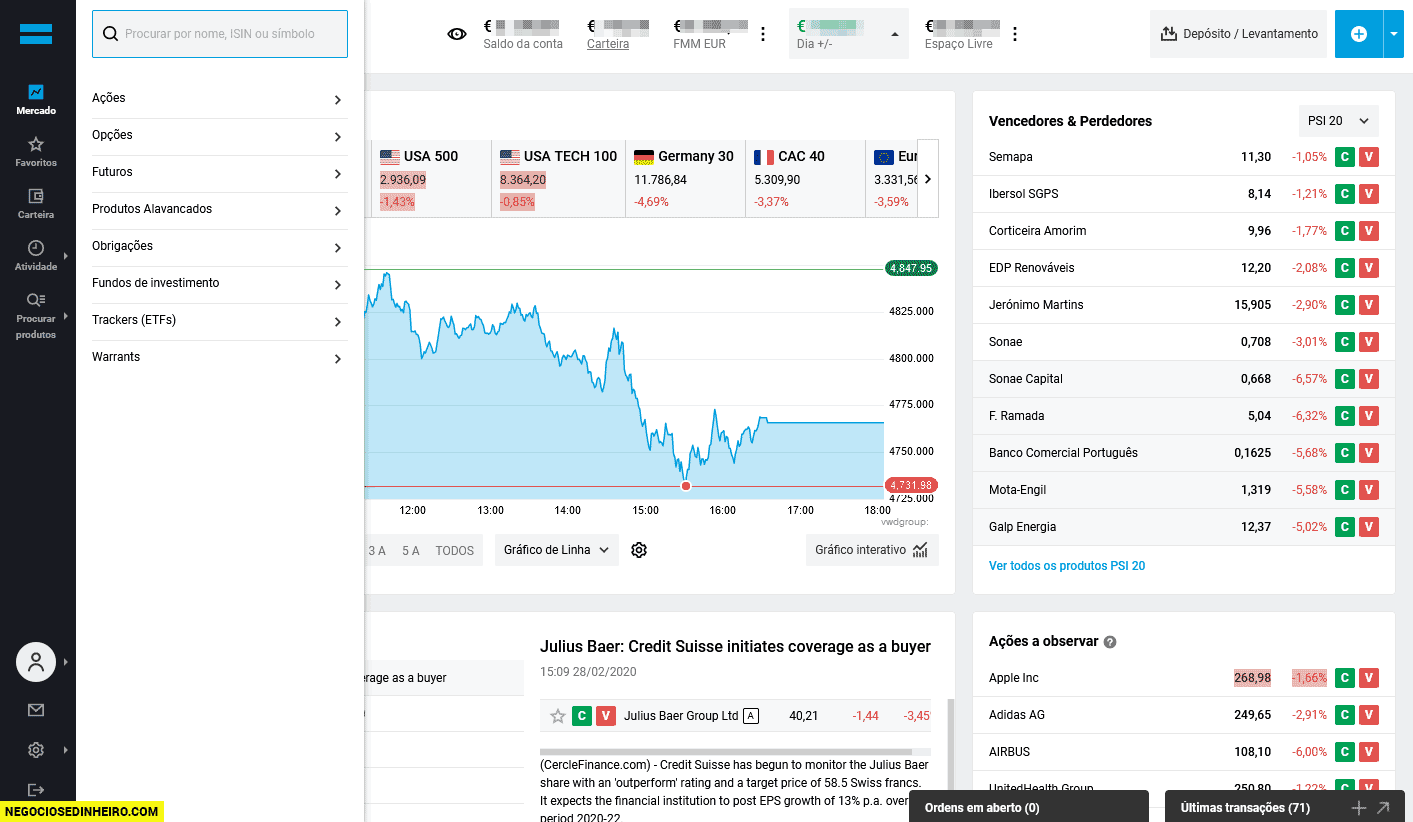Click the V sell button for EDP Renováveis
The width and height of the screenshot is (1413, 822).
(1369, 268)
